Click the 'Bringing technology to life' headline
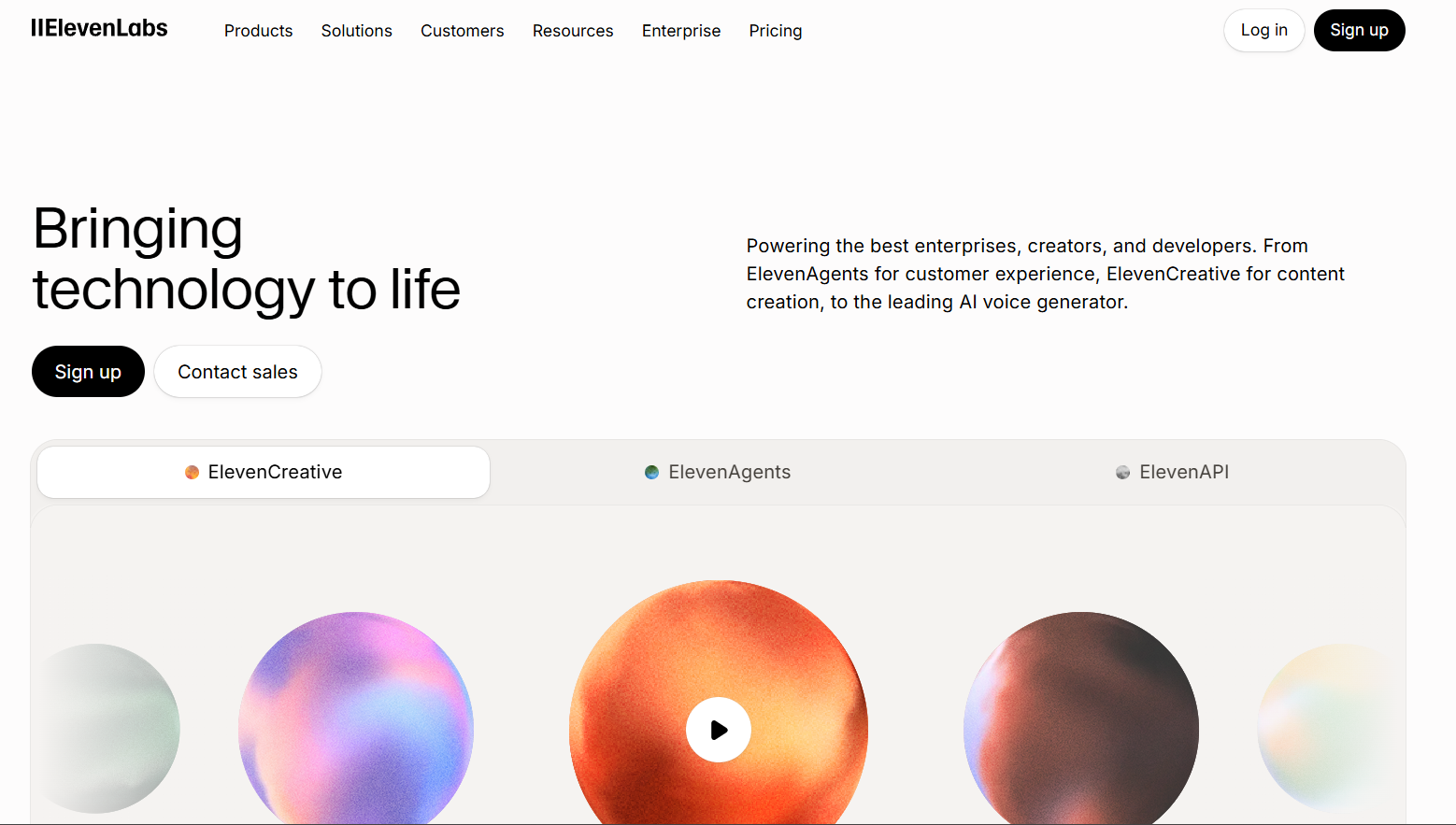 [x=247, y=259]
